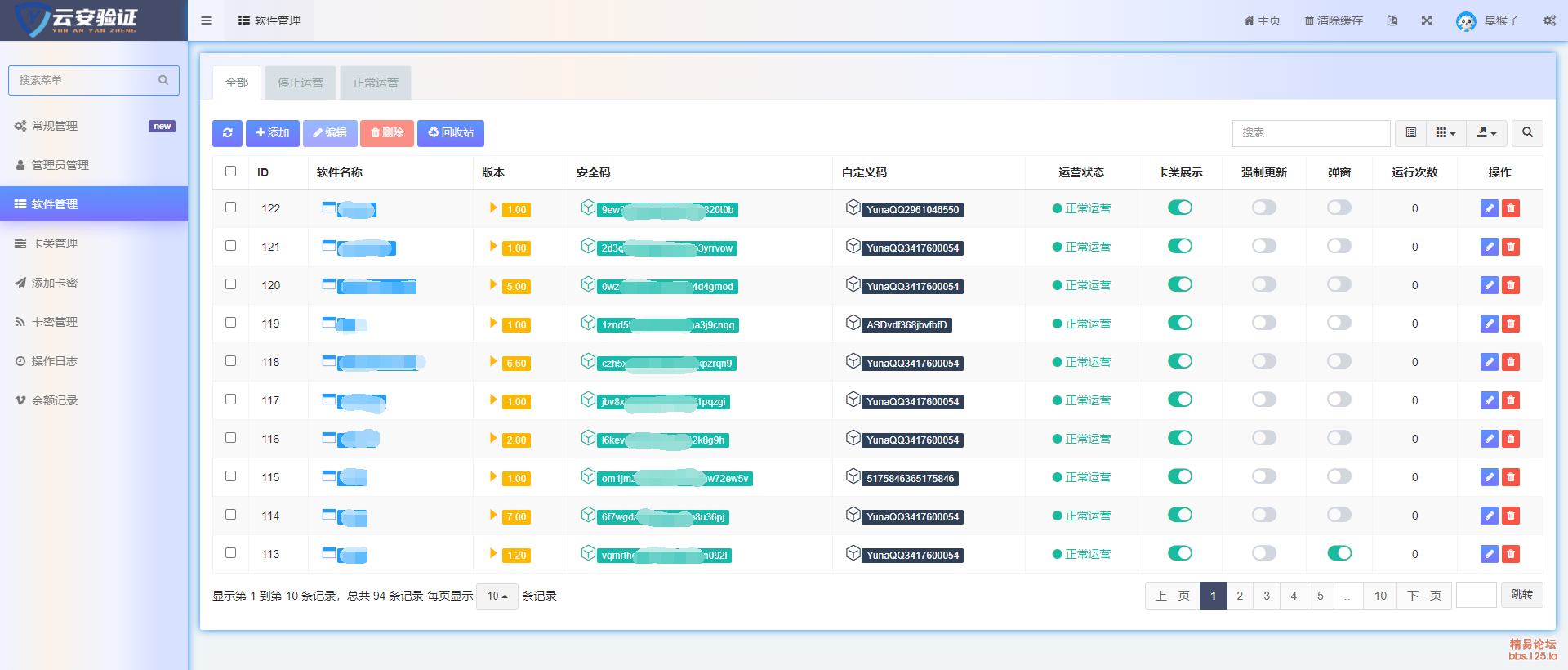Click the blue refresh table button
Image resolution: width=1568 pixels, height=670 pixels.
227,133
